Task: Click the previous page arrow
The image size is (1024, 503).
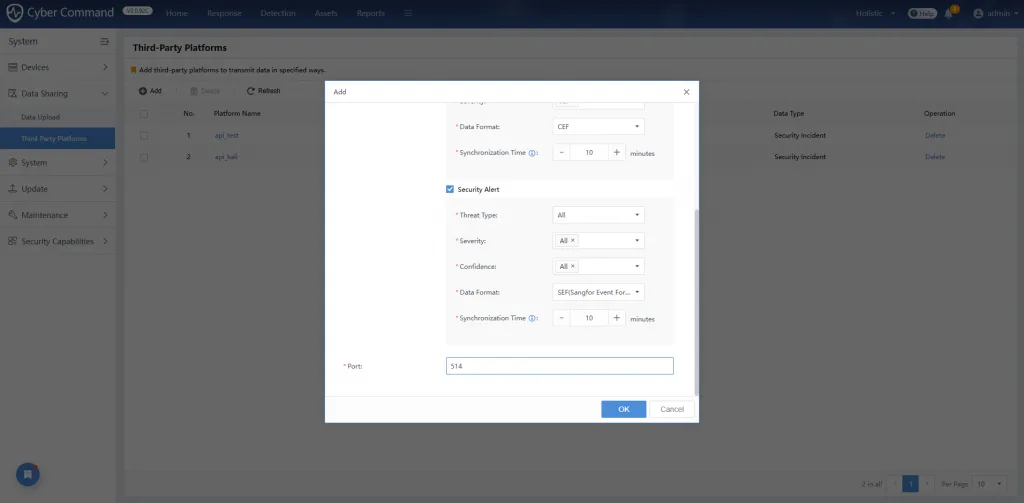Action: pos(894,483)
